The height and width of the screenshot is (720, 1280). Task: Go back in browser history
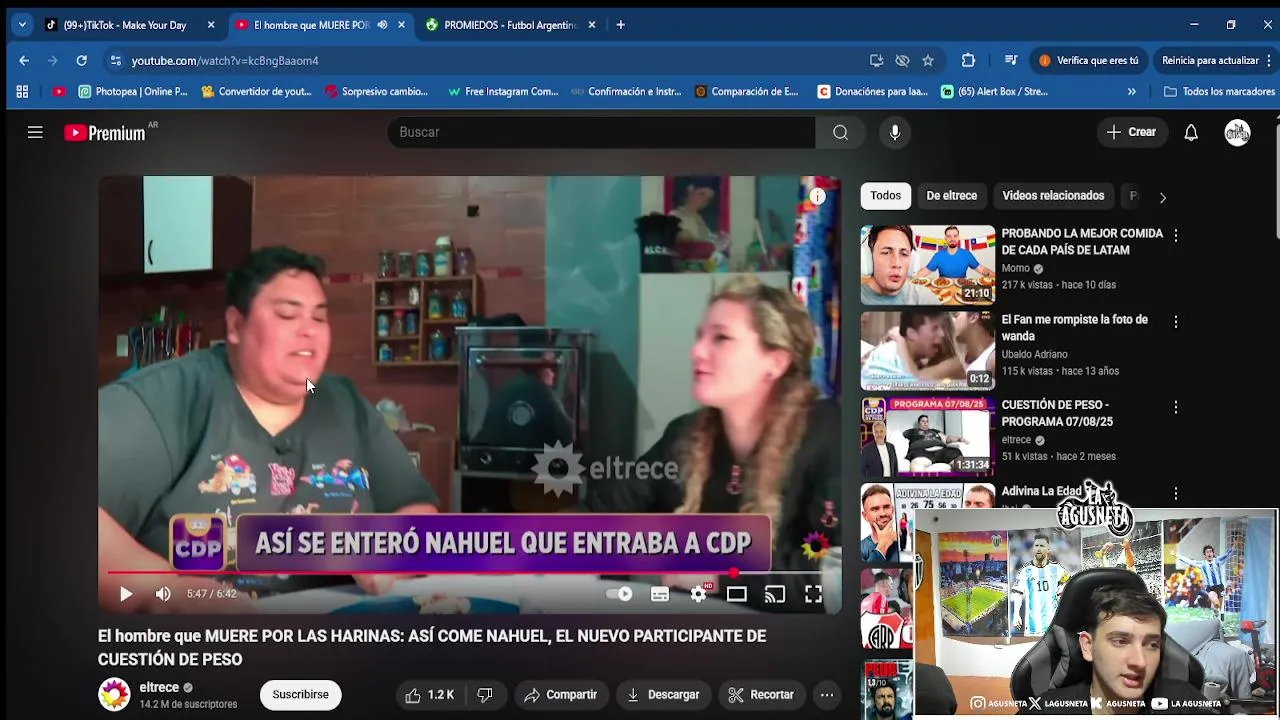click(x=24, y=61)
